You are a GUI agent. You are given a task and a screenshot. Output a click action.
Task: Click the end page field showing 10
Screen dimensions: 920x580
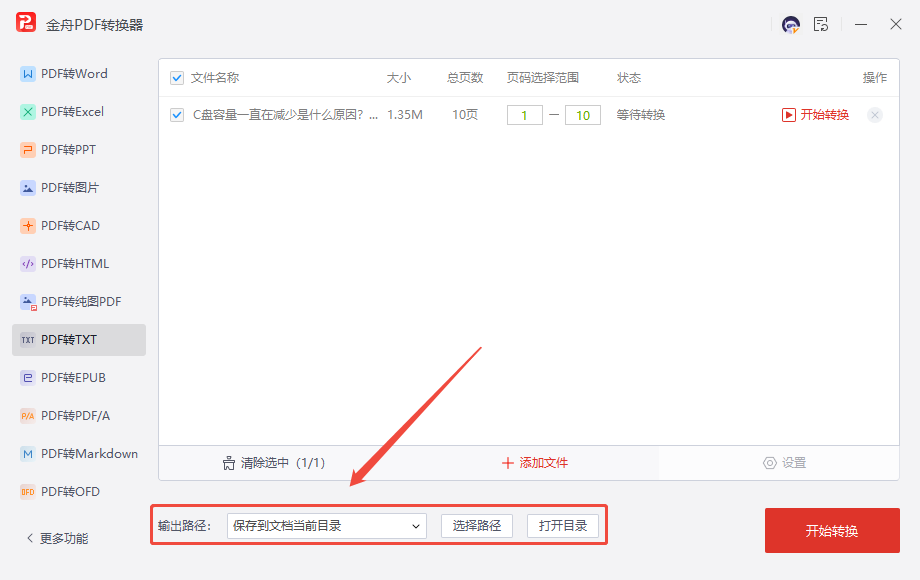(x=583, y=116)
